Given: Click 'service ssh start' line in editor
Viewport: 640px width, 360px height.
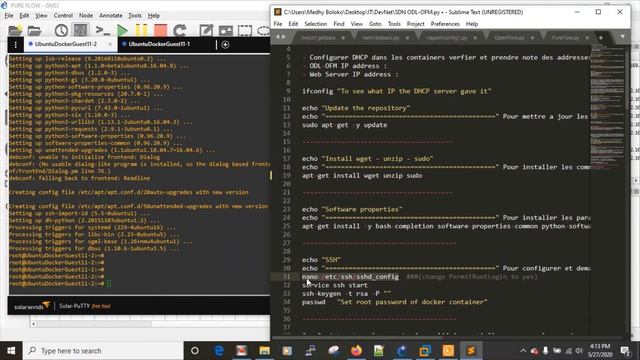Looking at the screenshot, I should click(x=335, y=285).
